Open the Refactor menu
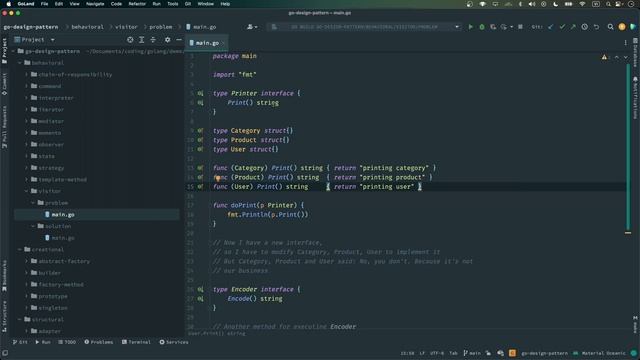Viewport: 640px width, 360px height. 137,4
